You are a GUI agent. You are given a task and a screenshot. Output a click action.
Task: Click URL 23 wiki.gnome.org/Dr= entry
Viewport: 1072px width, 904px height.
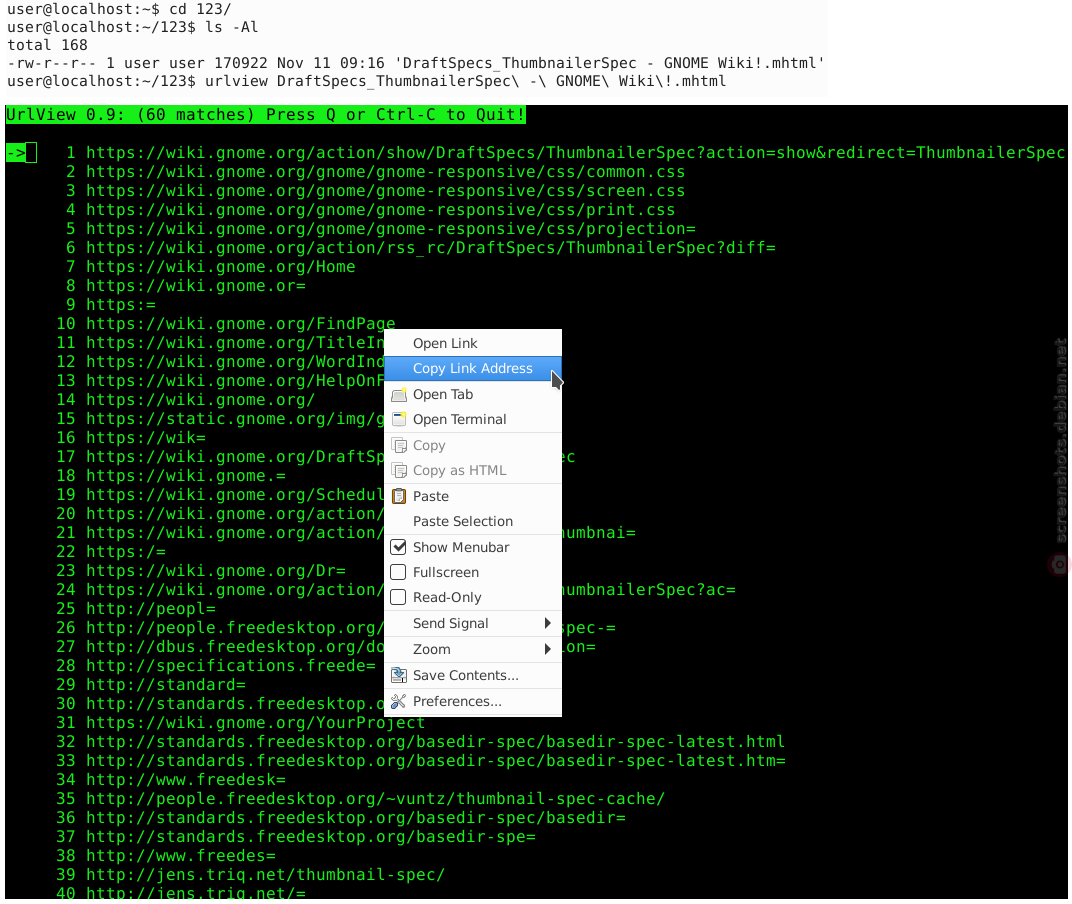pos(215,571)
